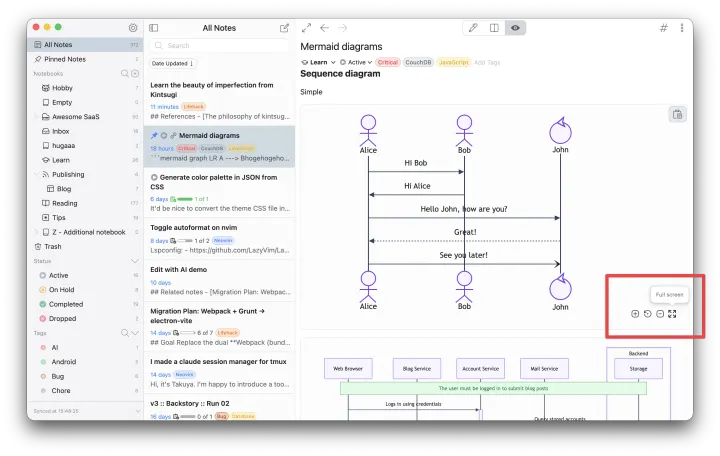Search tags with magnifier icon
Viewport: 720px width, 456px height.
pyautogui.click(x=124, y=333)
